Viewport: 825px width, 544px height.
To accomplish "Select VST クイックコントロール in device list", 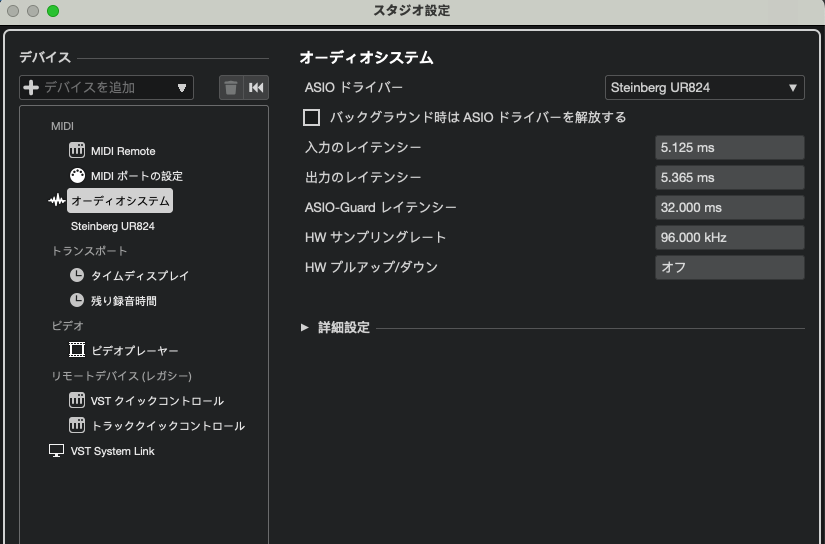I will 156,401.
